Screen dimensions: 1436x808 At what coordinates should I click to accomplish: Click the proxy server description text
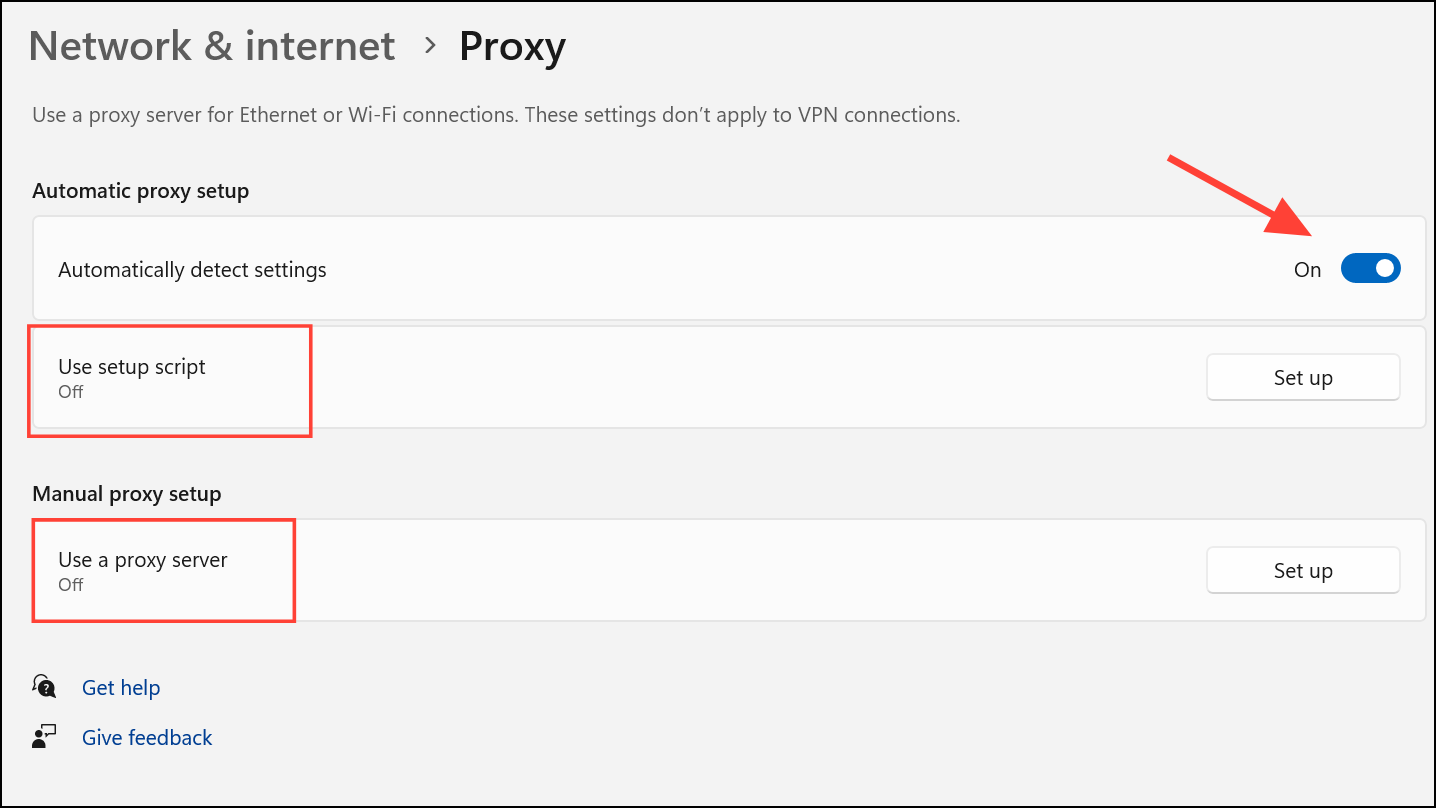[x=496, y=115]
